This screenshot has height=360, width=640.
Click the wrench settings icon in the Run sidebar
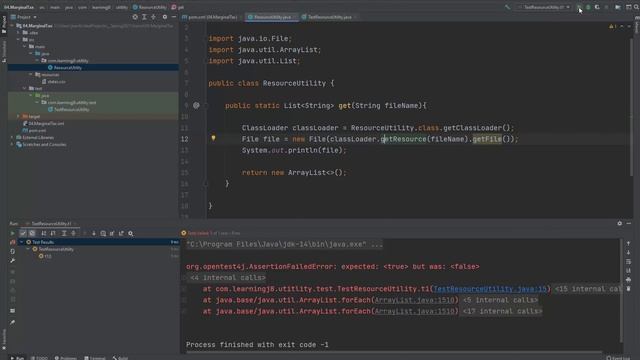13,261
